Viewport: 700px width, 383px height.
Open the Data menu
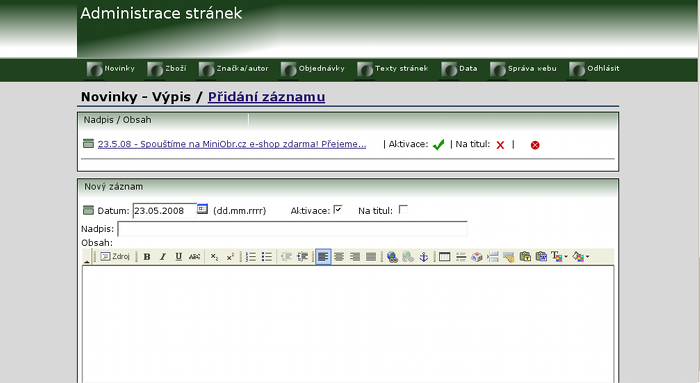click(459, 69)
